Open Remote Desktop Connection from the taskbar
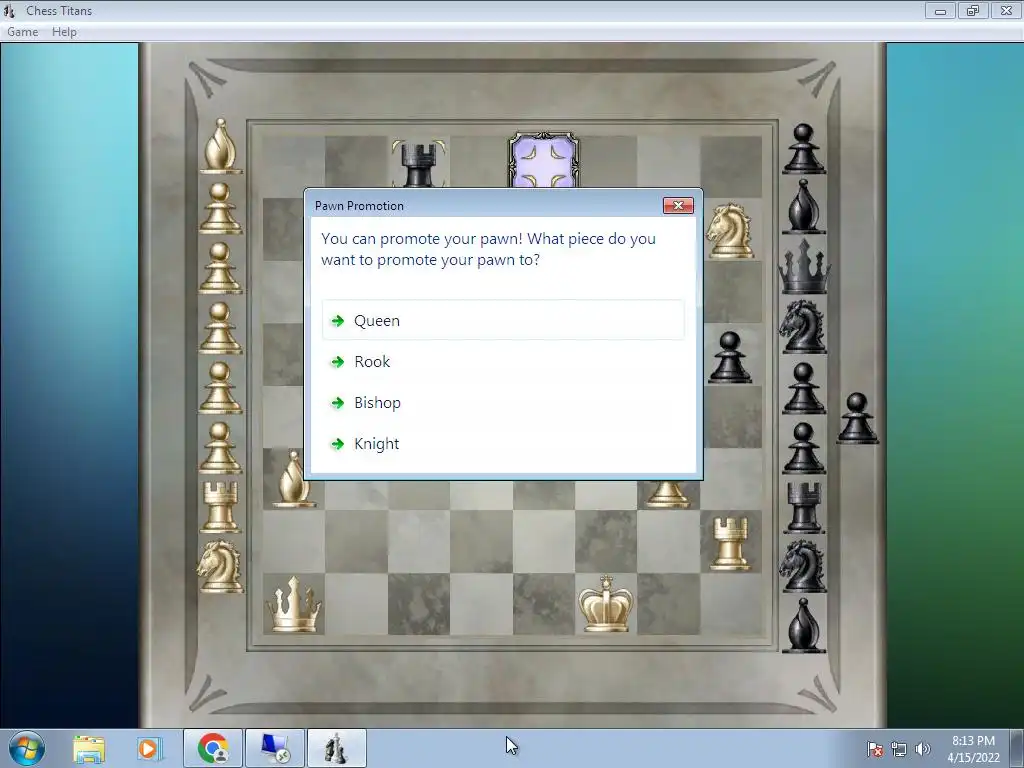This screenshot has width=1024, height=768. tap(274, 748)
